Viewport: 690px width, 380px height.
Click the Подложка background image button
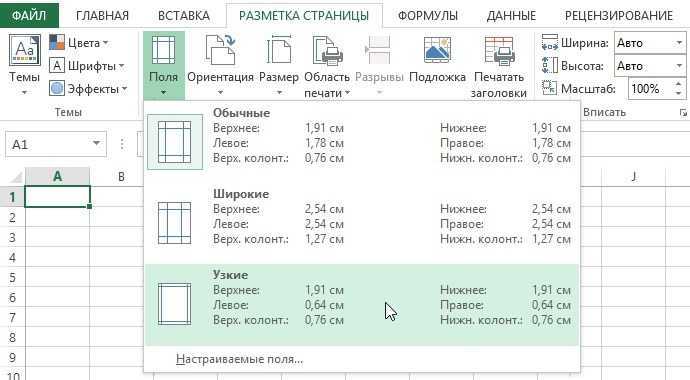437,59
